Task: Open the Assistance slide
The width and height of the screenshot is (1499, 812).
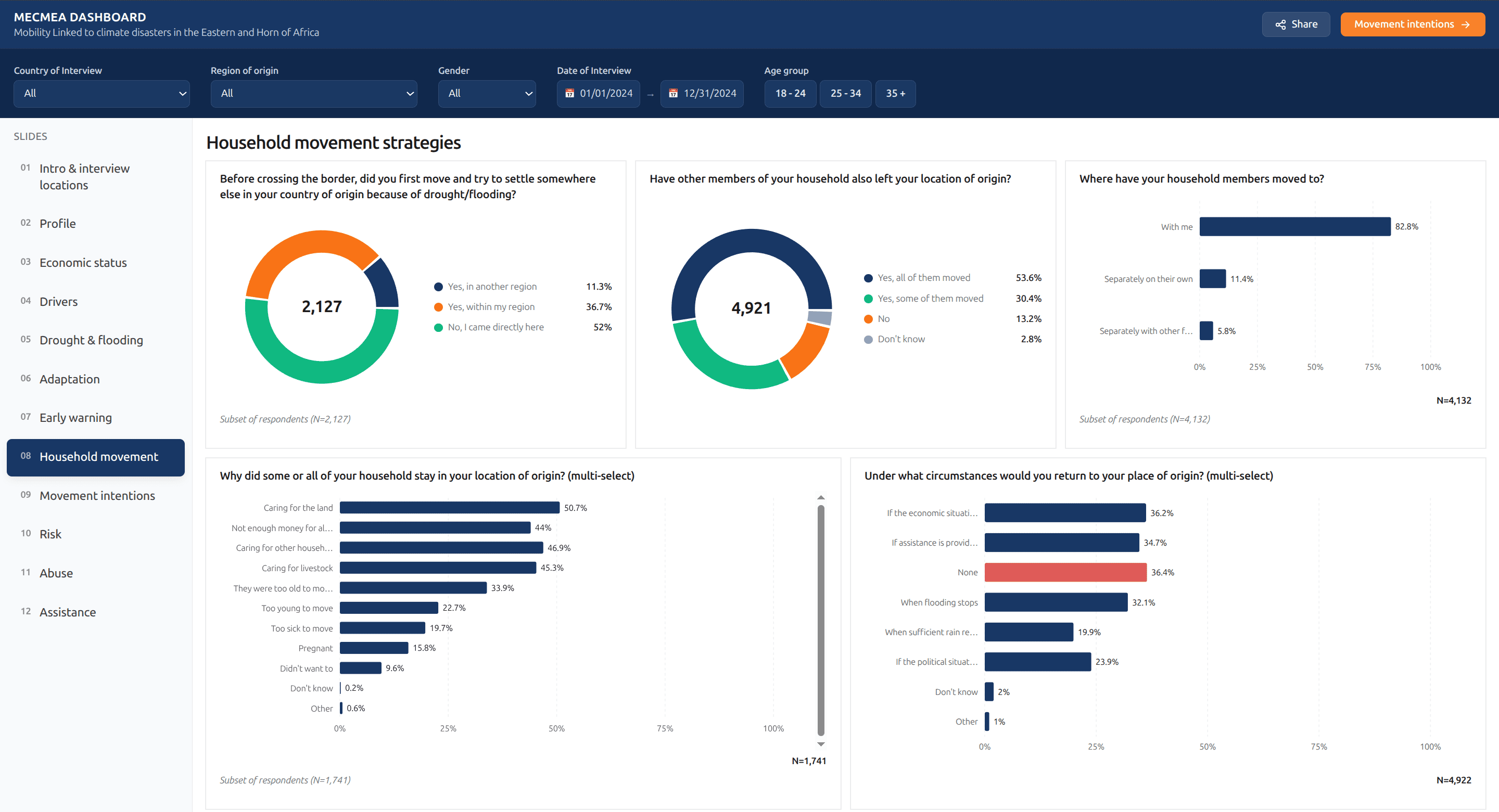Action: (x=95, y=612)
